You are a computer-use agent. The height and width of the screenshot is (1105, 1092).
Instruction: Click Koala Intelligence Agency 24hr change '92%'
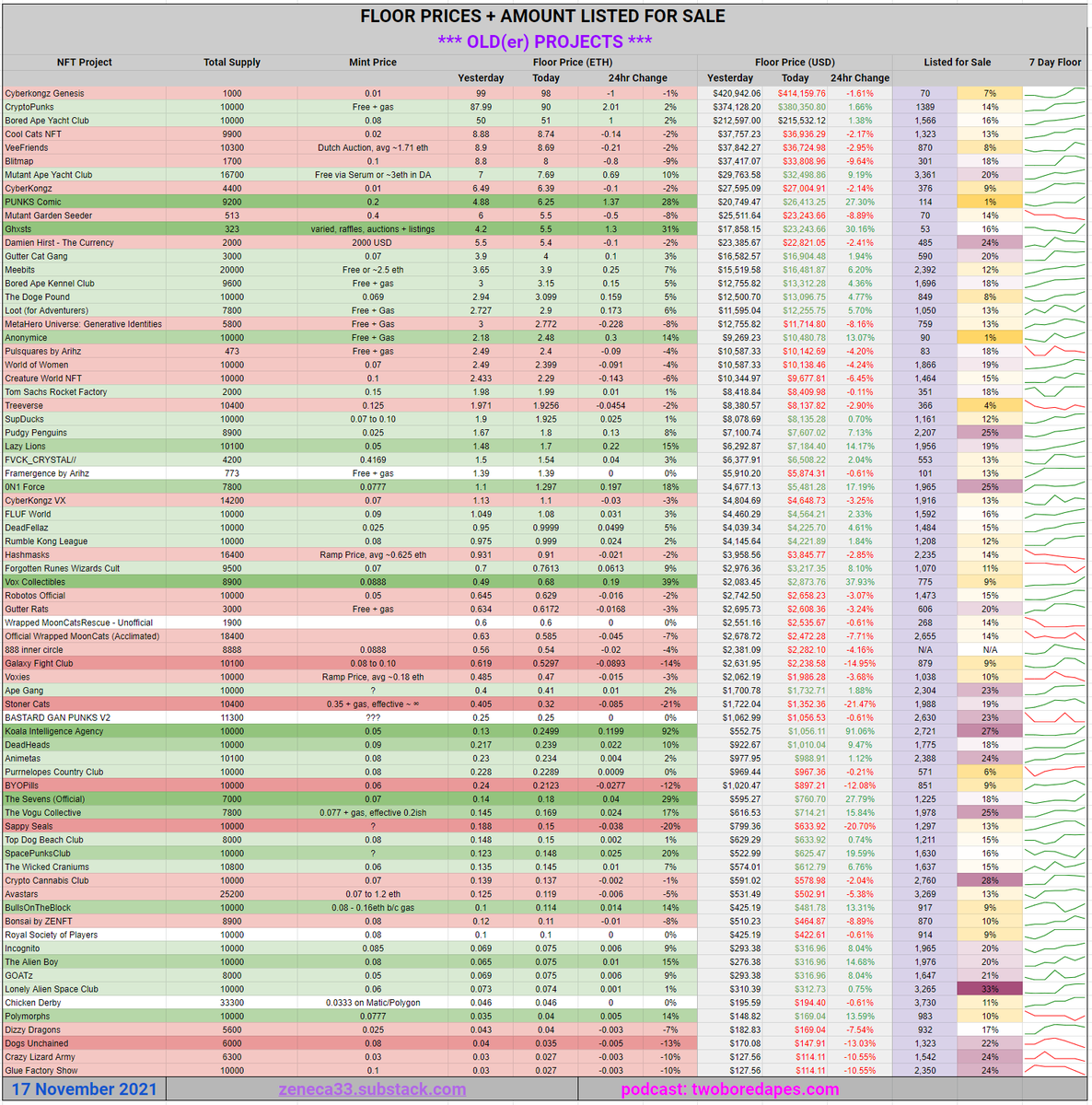pos(669,731)
